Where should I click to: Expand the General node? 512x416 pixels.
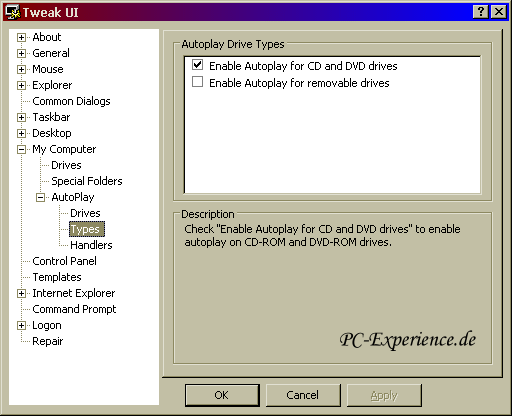[21, 53]
